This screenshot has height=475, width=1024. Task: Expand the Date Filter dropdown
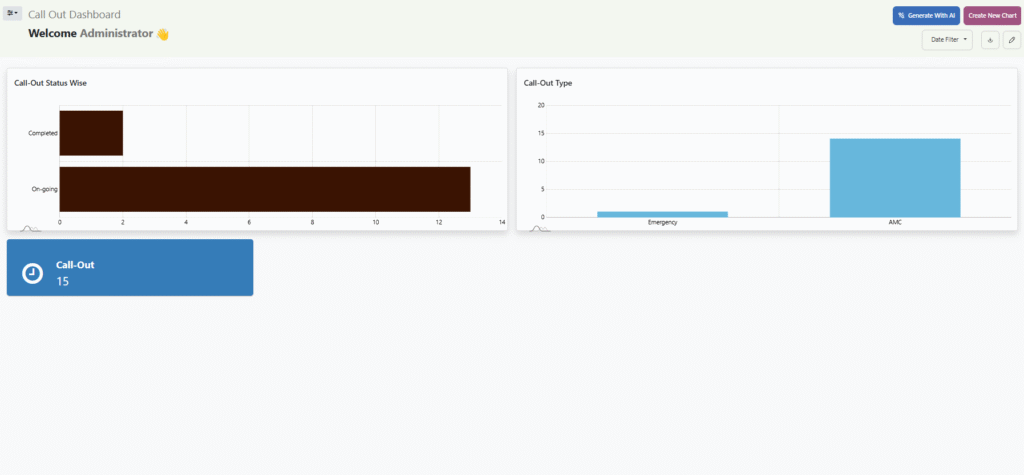pyautogui.click(x=947, y=40)
